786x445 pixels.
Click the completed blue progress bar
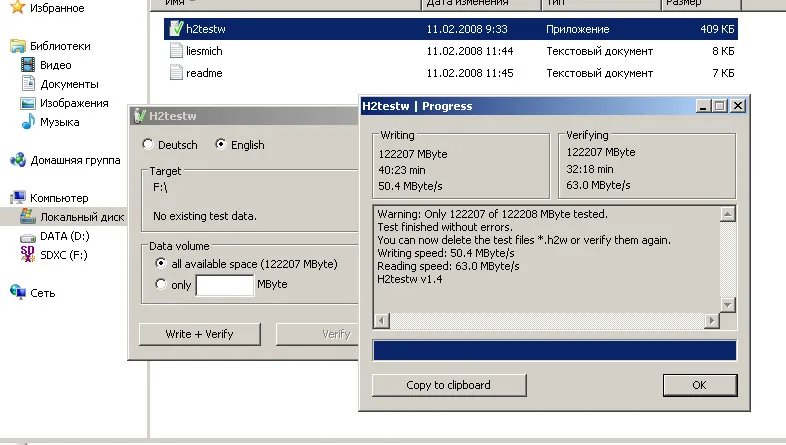(x=554, y=350)
